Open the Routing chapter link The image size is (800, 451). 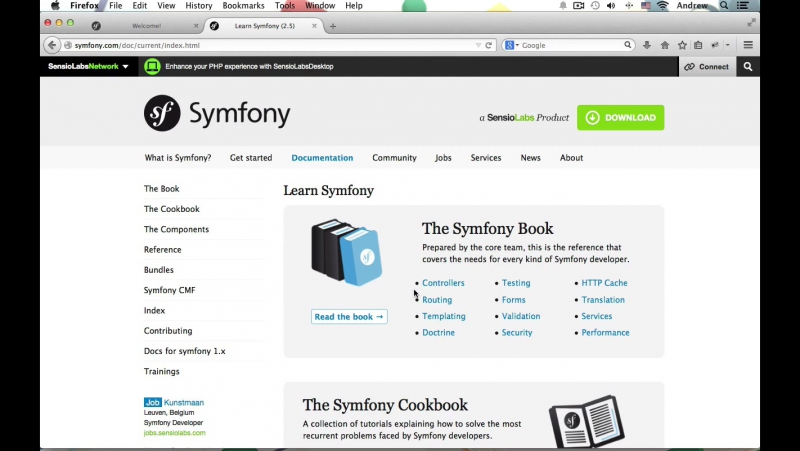(437, 299)
